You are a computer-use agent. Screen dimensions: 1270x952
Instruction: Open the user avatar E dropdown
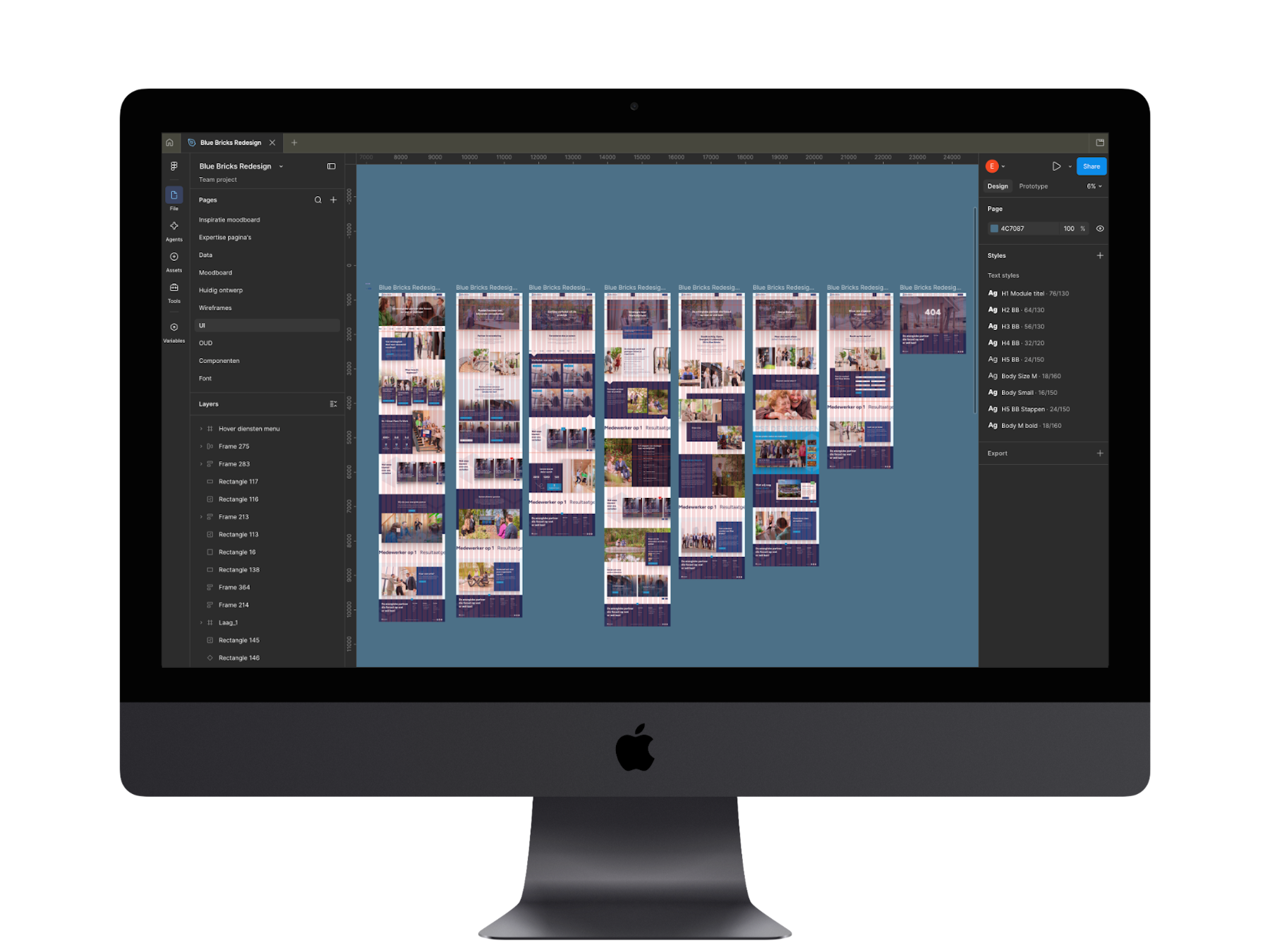click(x=996, y=166)
